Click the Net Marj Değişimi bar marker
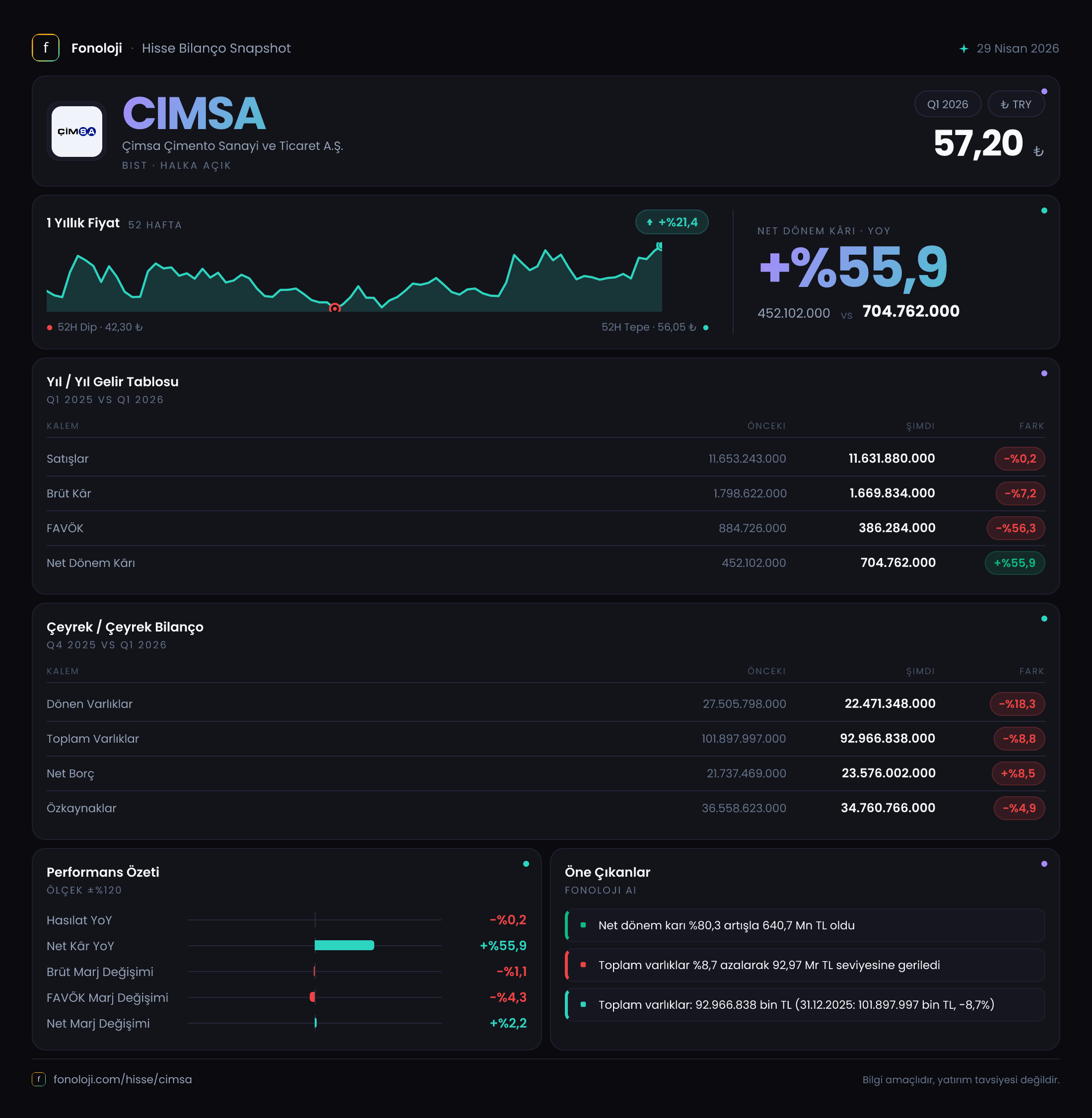This screenshot has height=1118, width=1092. (316, 1023)
